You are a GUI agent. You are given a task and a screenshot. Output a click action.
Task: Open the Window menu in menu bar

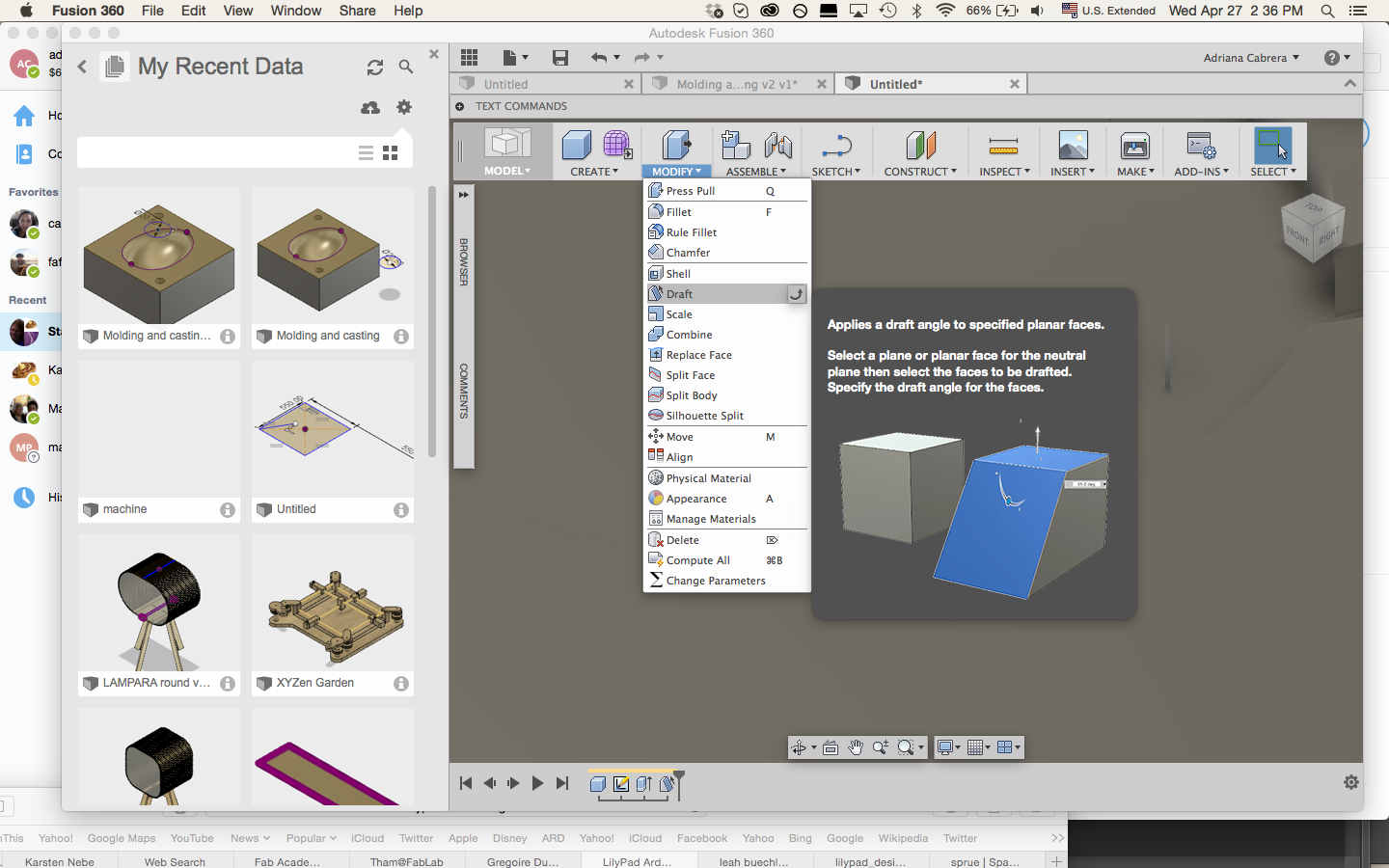(x=295, y=11)
